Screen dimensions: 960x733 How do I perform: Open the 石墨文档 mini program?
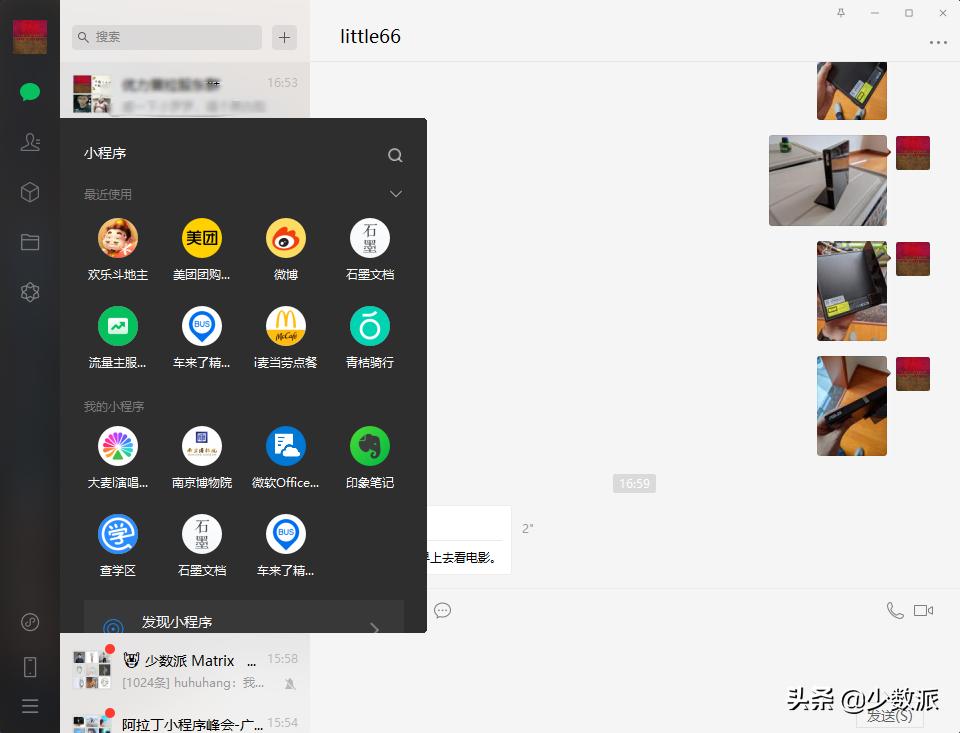(369, 240)
